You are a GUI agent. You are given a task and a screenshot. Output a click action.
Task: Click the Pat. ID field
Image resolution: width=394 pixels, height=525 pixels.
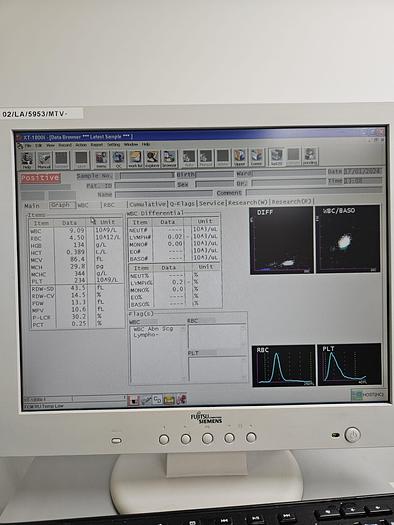coord(145,185)
